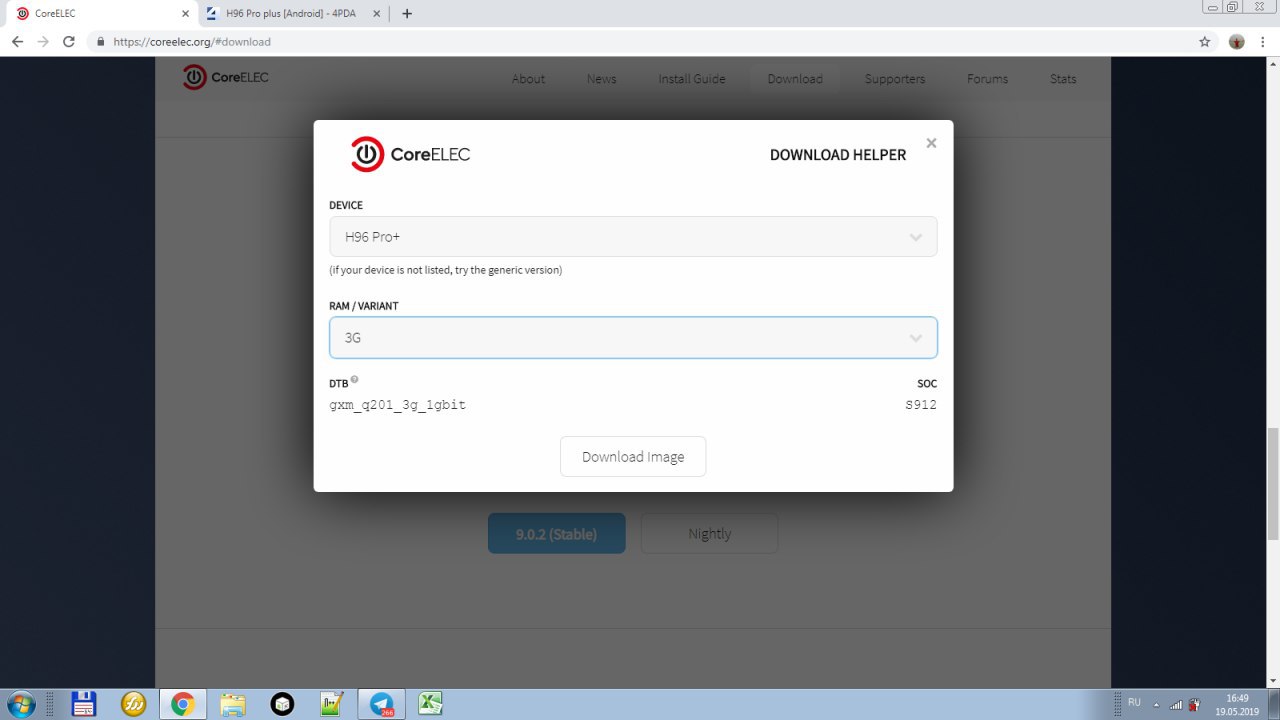Open the black circular app in taskbar

(x=282, y=704)
